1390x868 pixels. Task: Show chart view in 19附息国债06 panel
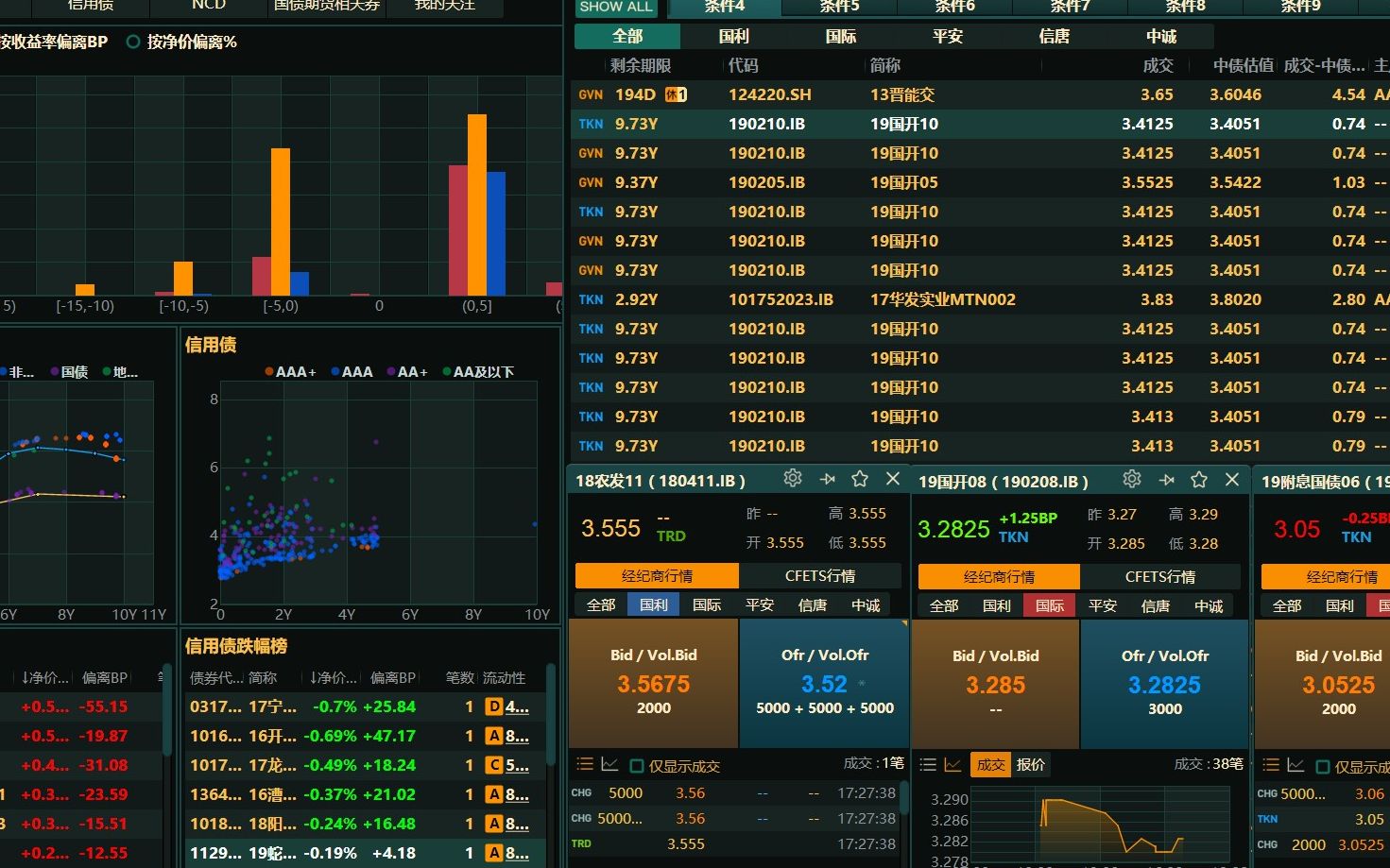click(1296, 764)
